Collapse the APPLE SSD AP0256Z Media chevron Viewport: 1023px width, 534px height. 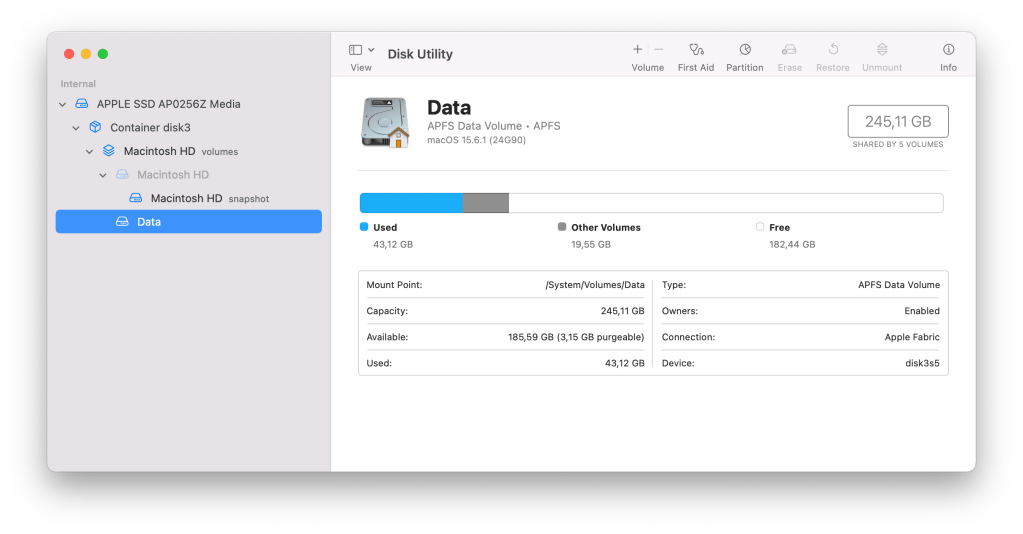point(63,104)
